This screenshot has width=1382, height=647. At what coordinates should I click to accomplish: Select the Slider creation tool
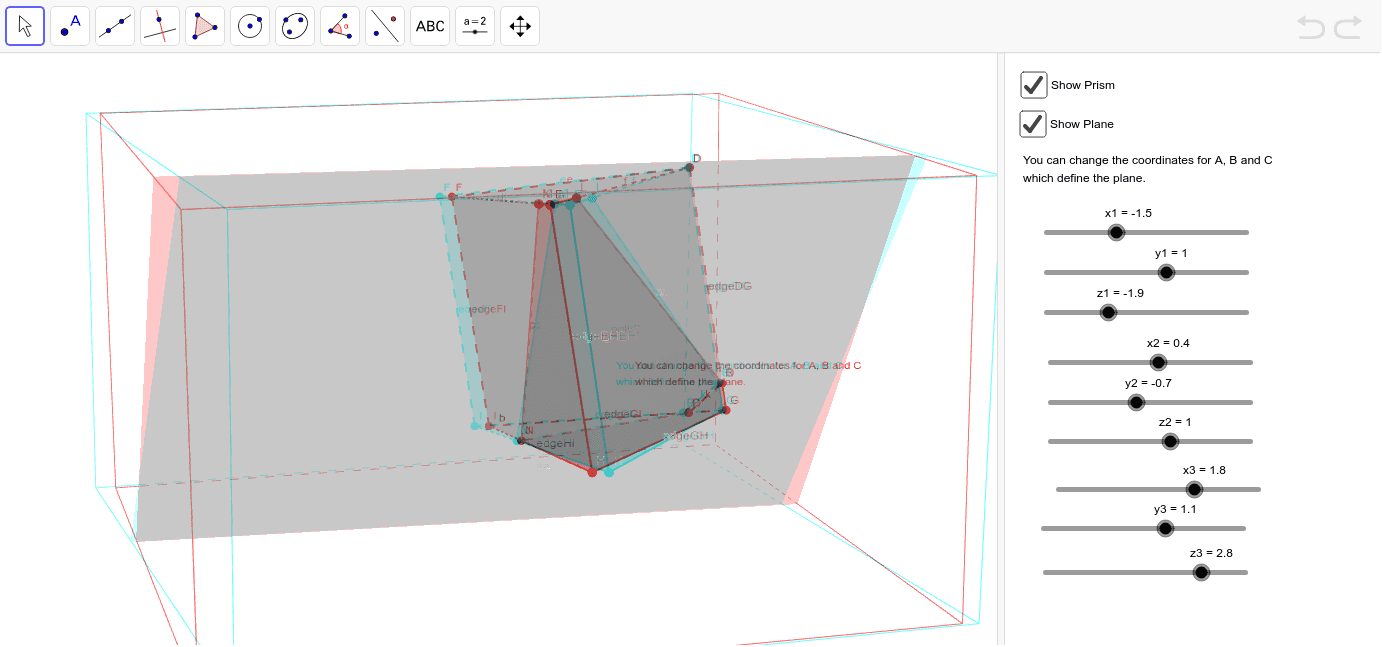tap(474, 26)
